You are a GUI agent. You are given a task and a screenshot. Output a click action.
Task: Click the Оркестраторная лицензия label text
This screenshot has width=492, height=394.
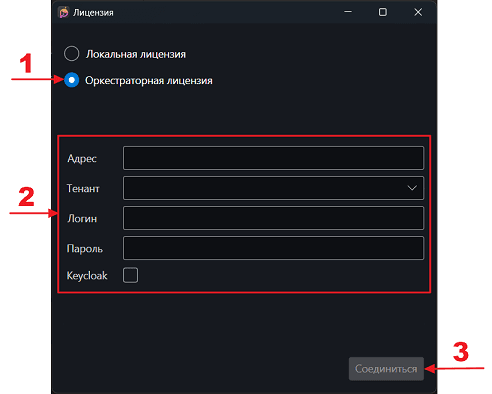[x=149, y=81]
